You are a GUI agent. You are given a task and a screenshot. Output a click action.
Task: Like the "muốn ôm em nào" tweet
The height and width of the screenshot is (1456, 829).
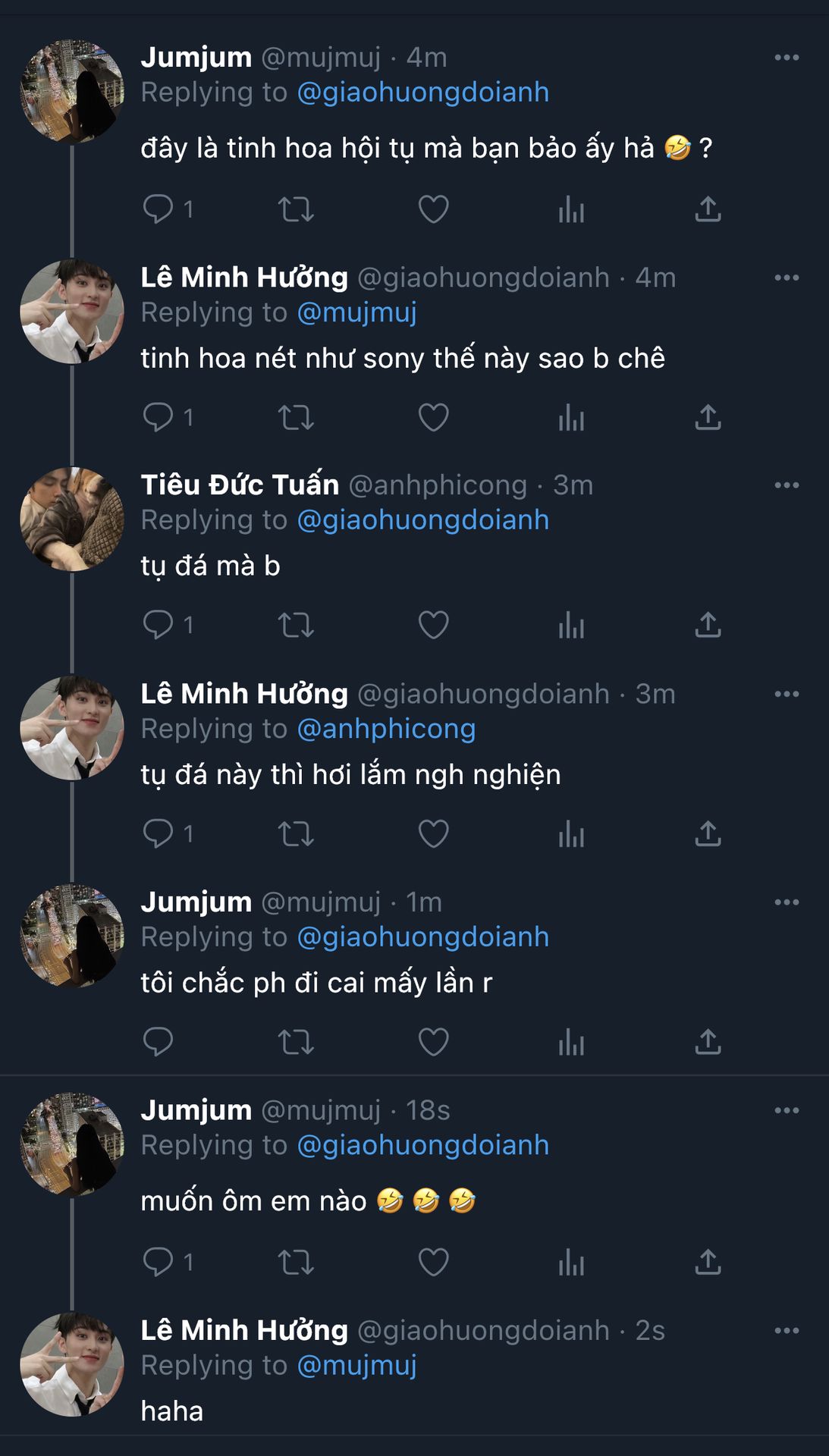[434, 1262]
